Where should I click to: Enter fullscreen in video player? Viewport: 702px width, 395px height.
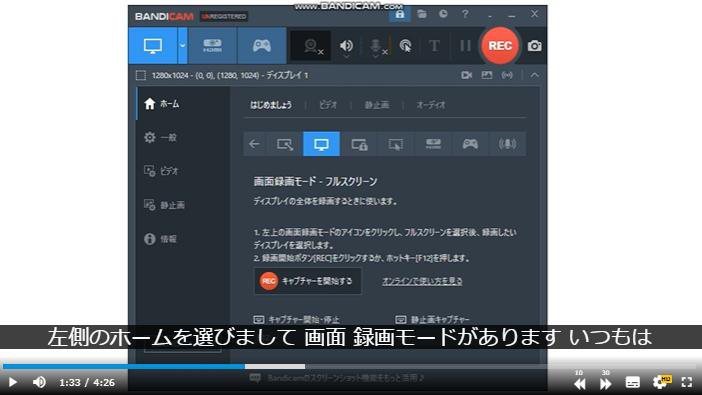[687, 382]
